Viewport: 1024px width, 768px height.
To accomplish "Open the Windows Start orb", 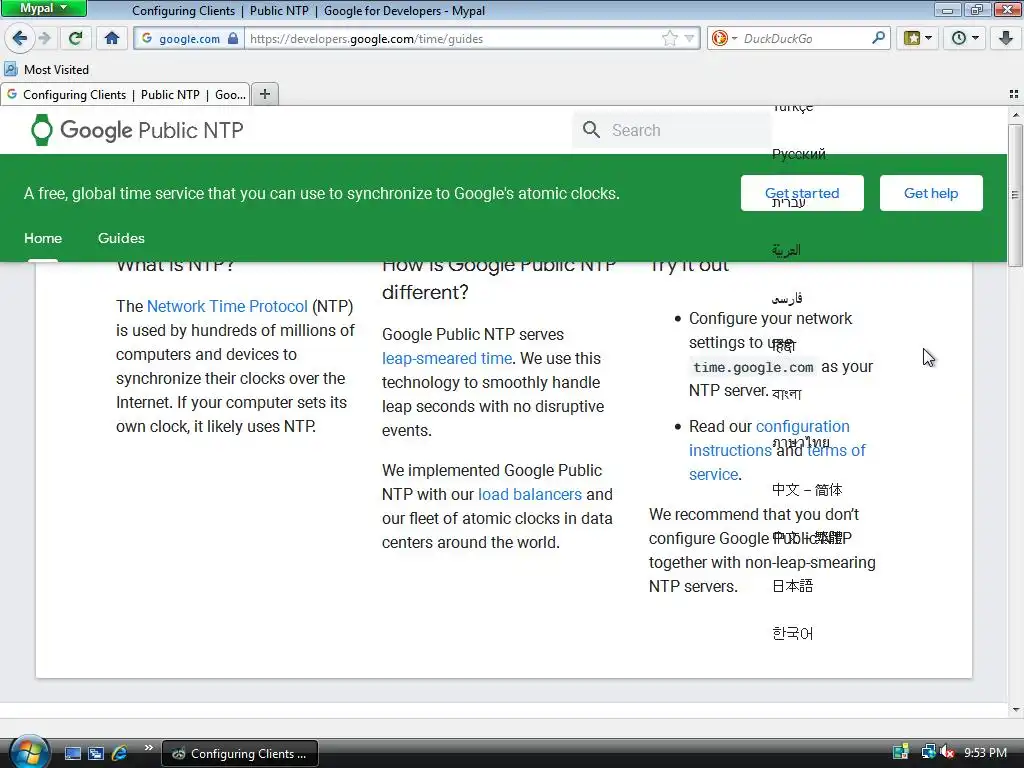I will (x=29, y=752).
